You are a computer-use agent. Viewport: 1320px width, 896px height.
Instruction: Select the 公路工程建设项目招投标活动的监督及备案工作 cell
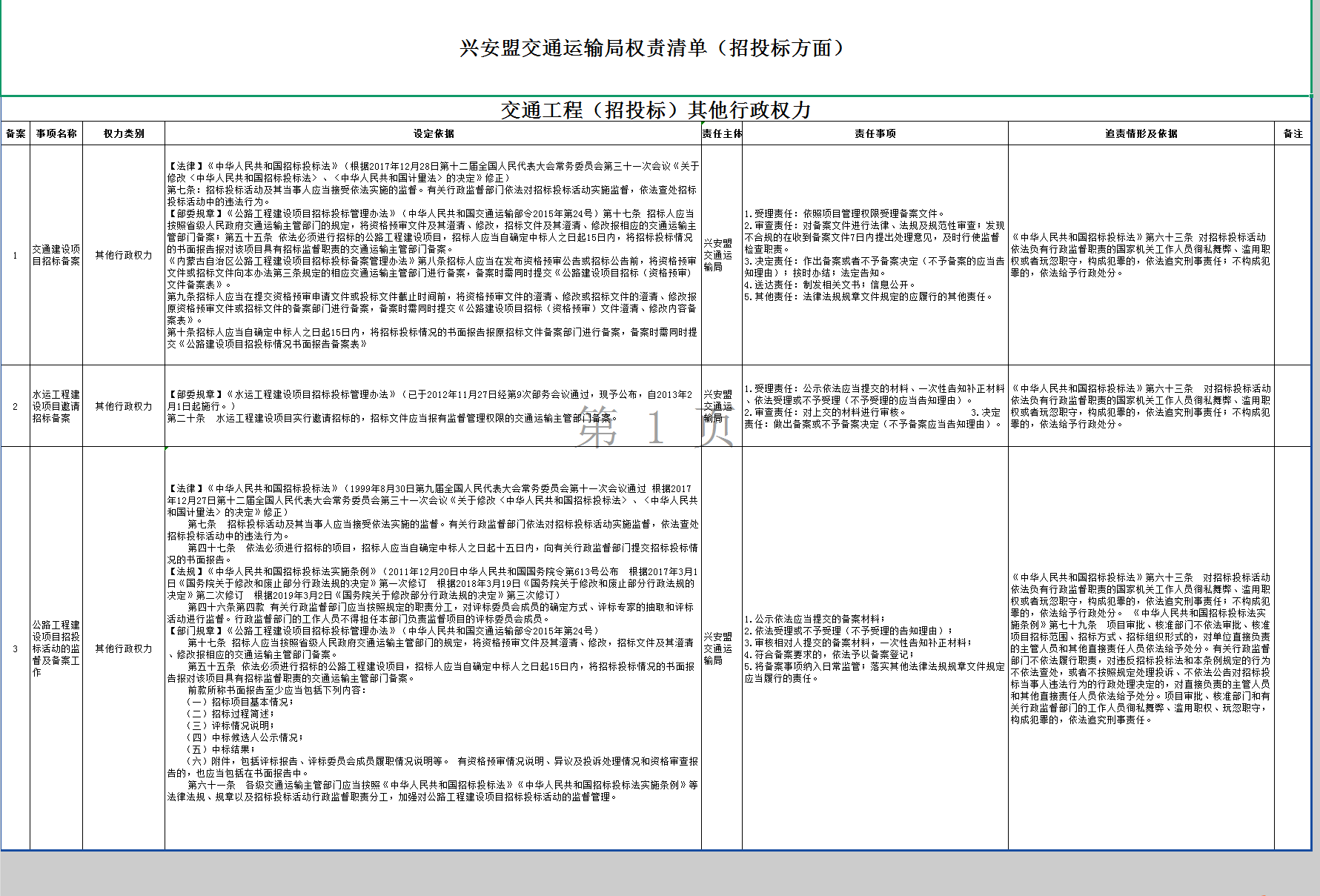coord(56,648)
